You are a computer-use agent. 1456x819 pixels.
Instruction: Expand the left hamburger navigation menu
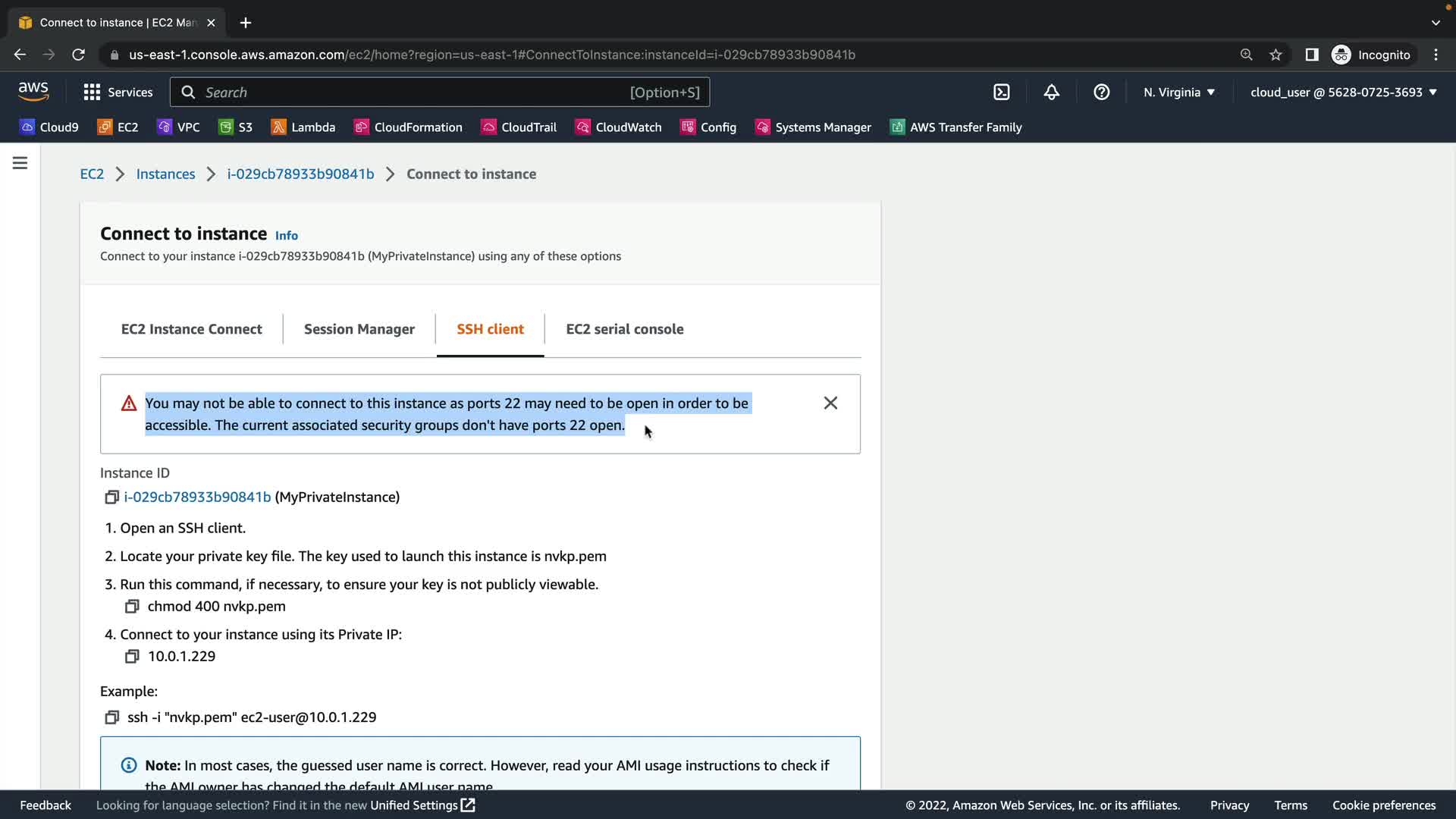point(20,163)
